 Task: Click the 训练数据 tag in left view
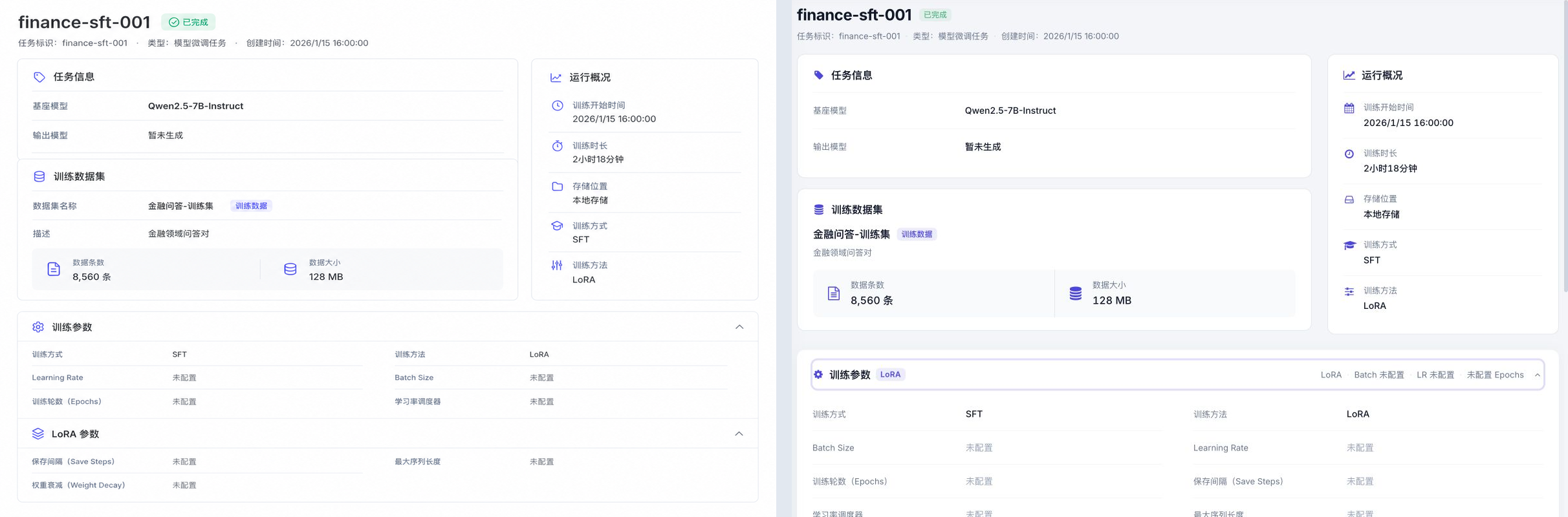click(251, 206)
